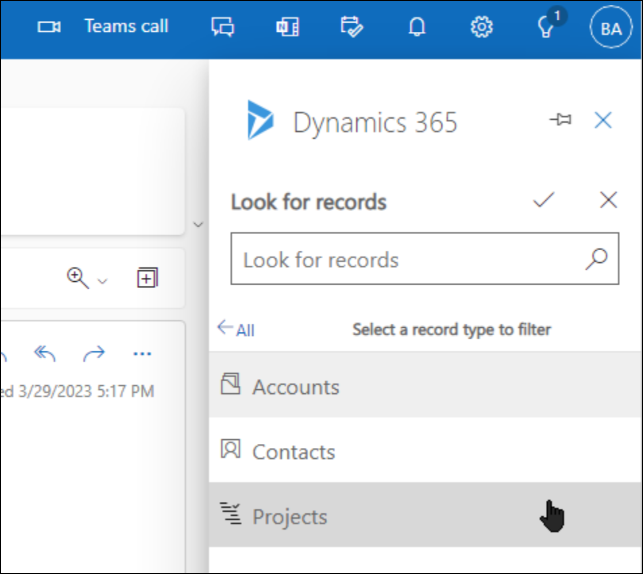The width and height of the screenshot is (643, 574).
Task: Click the magnifier search icon
Action: point(596,259)
